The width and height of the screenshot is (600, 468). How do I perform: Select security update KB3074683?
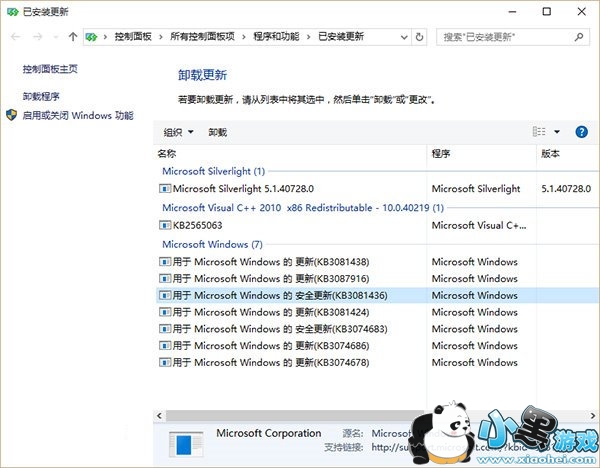pyautogui.click(x=280, y=329)
